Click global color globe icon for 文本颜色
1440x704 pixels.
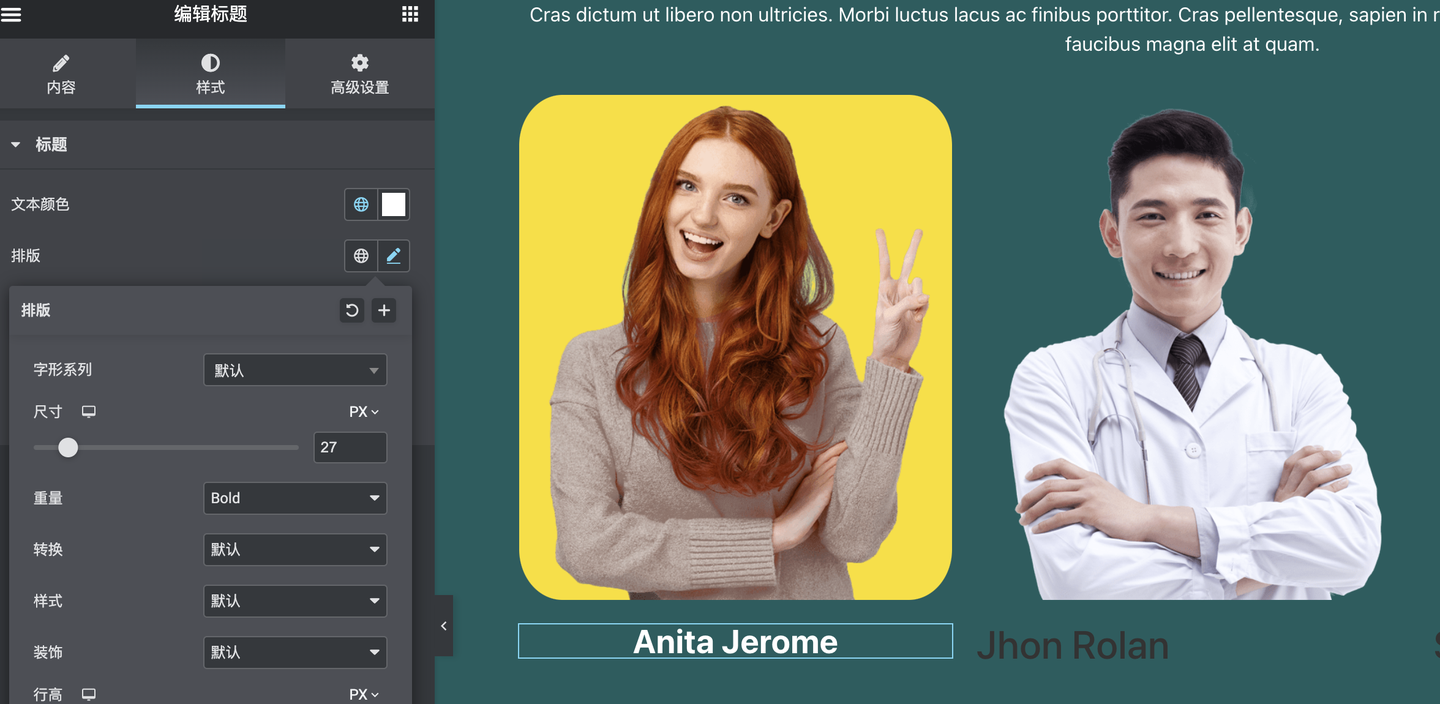pos(361,204)
